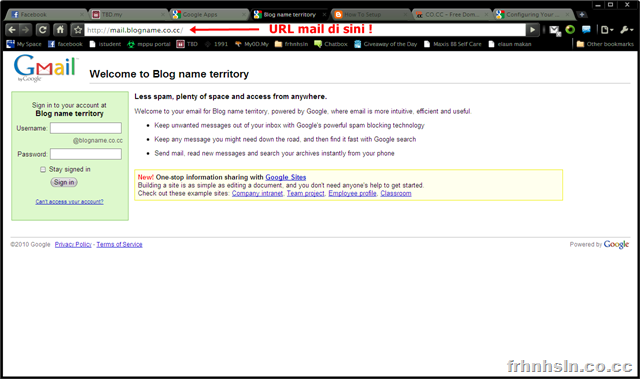This screenshot has height=379, width=640.
Task: Open the Giveaway of the Day bookmark
Action: 386,44
